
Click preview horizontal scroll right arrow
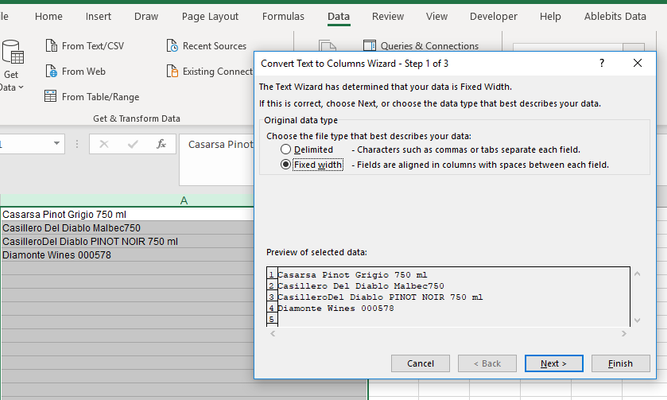click(624, 333)
